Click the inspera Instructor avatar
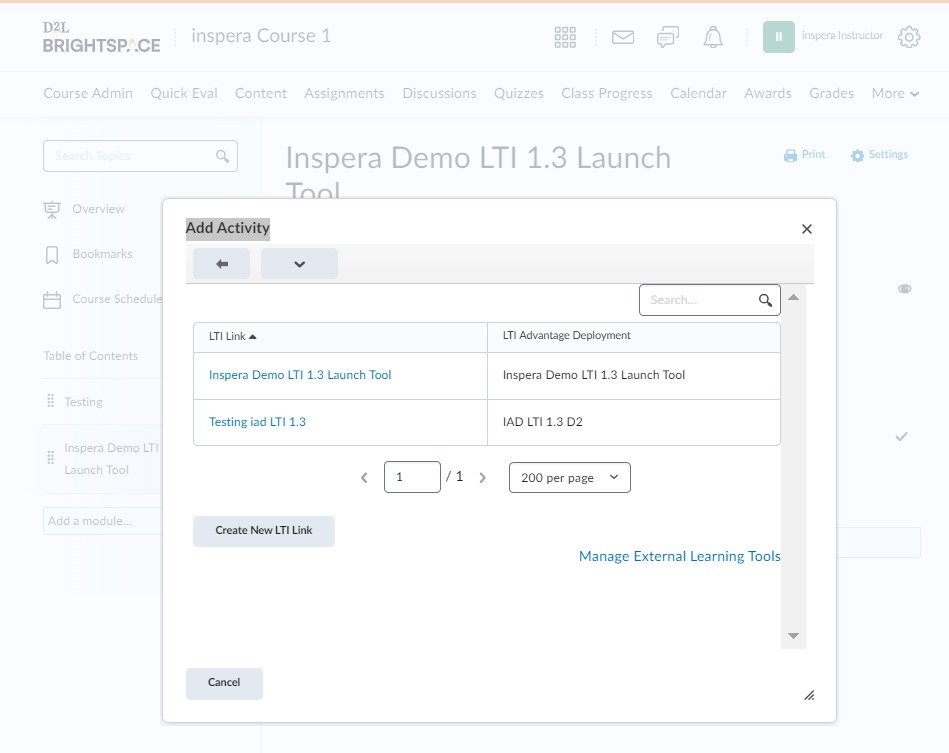 [778, 37]
